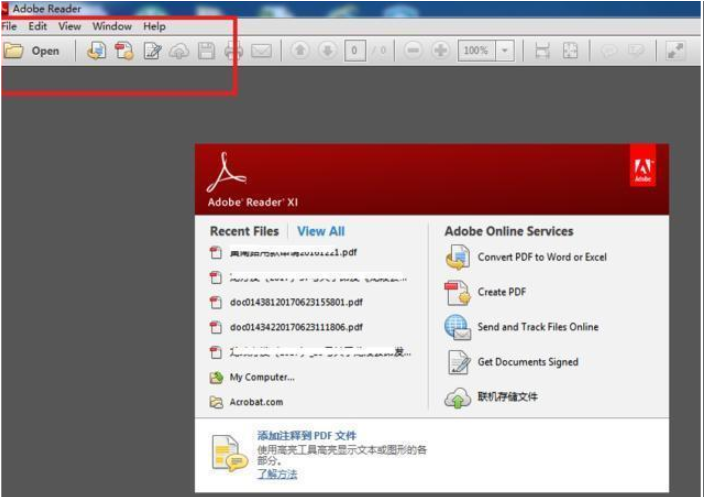Click the Convert PDF service icon in panel

click(x=458, y=257)
